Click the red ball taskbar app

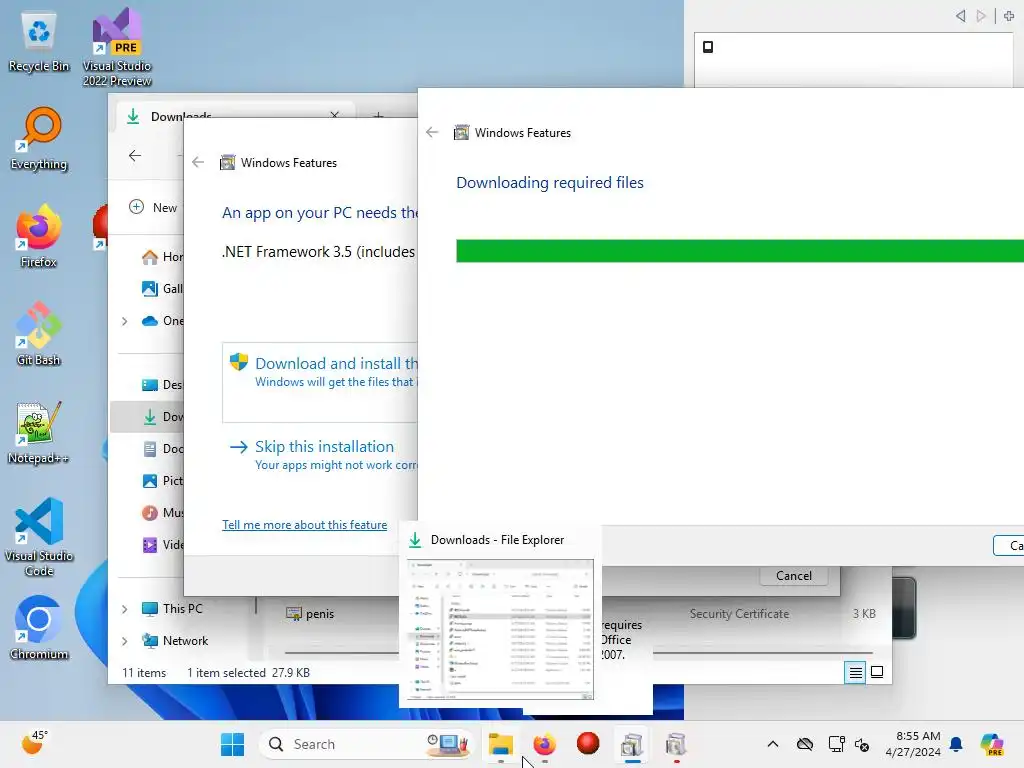[588, 744]
